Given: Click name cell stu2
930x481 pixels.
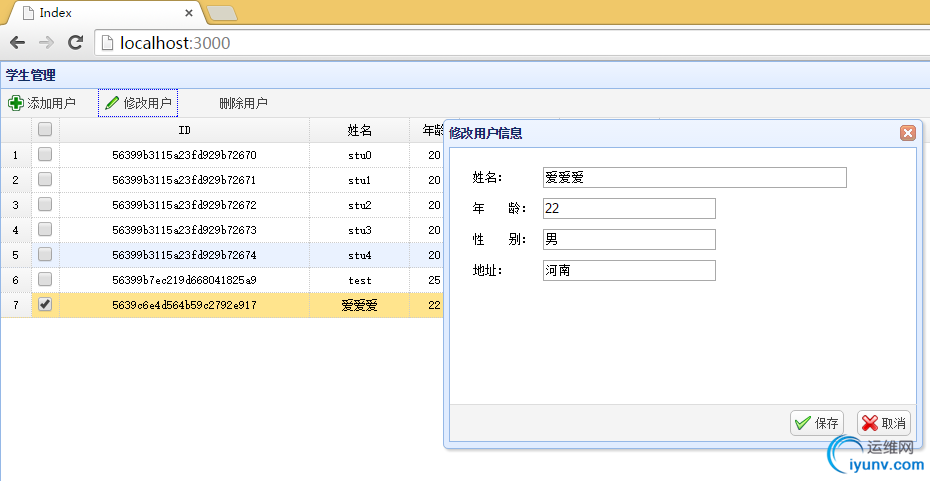Looking at the screenshot, I should coord(359,205).
